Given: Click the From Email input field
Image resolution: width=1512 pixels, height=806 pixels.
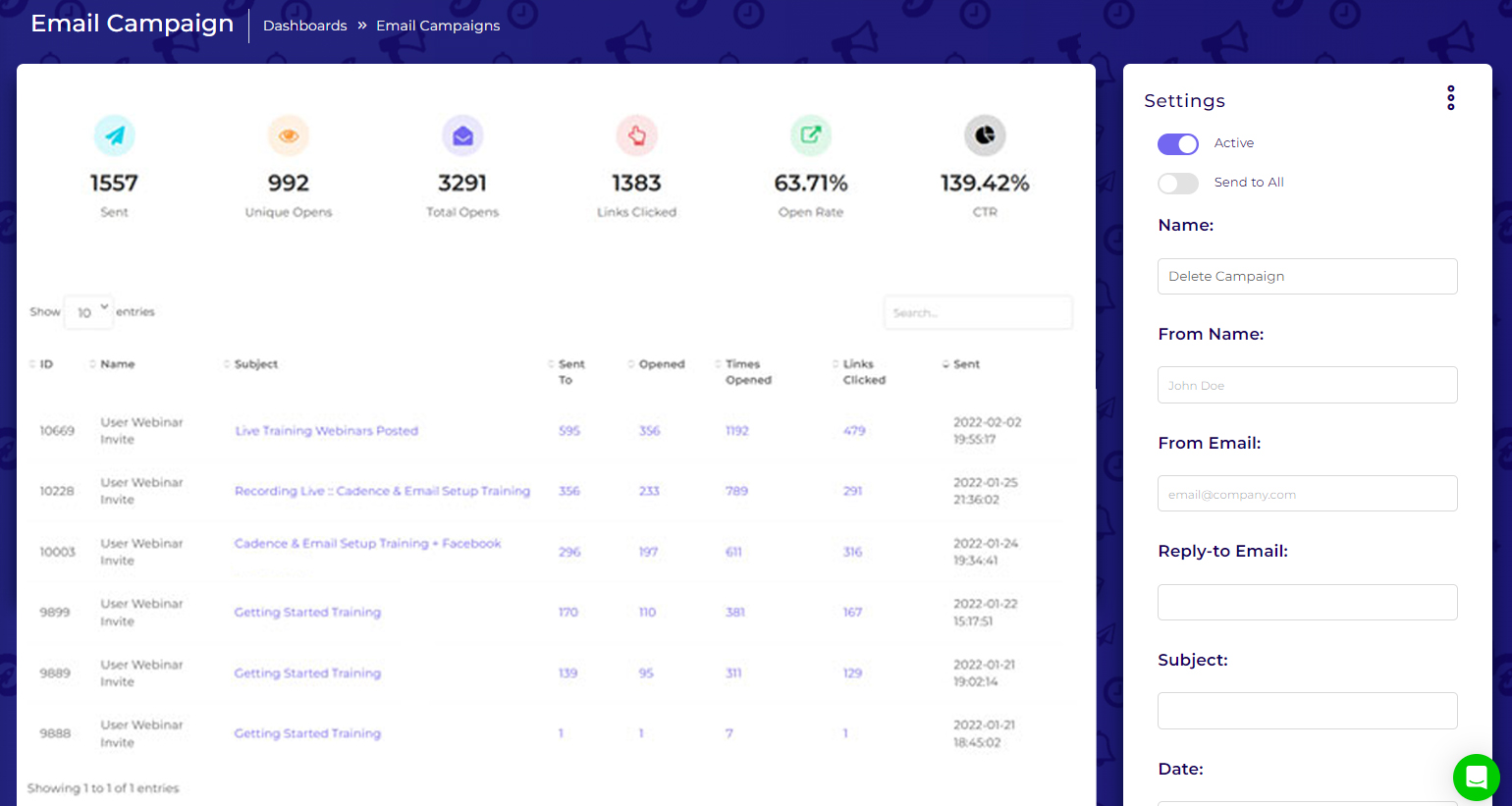Looking at the screenshot, I should click(1307, 494).
